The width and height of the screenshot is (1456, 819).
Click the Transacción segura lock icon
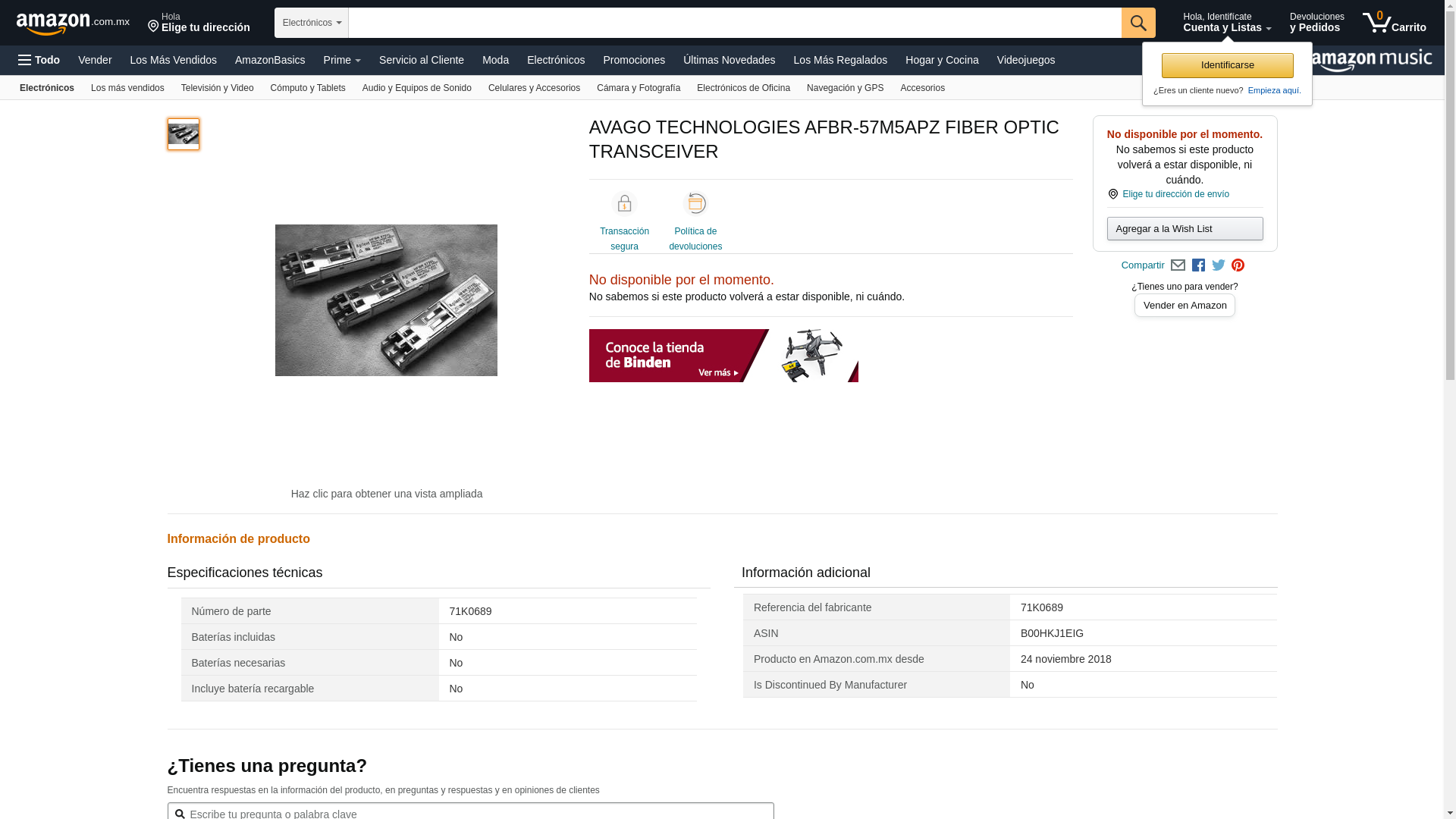[624, 203]
